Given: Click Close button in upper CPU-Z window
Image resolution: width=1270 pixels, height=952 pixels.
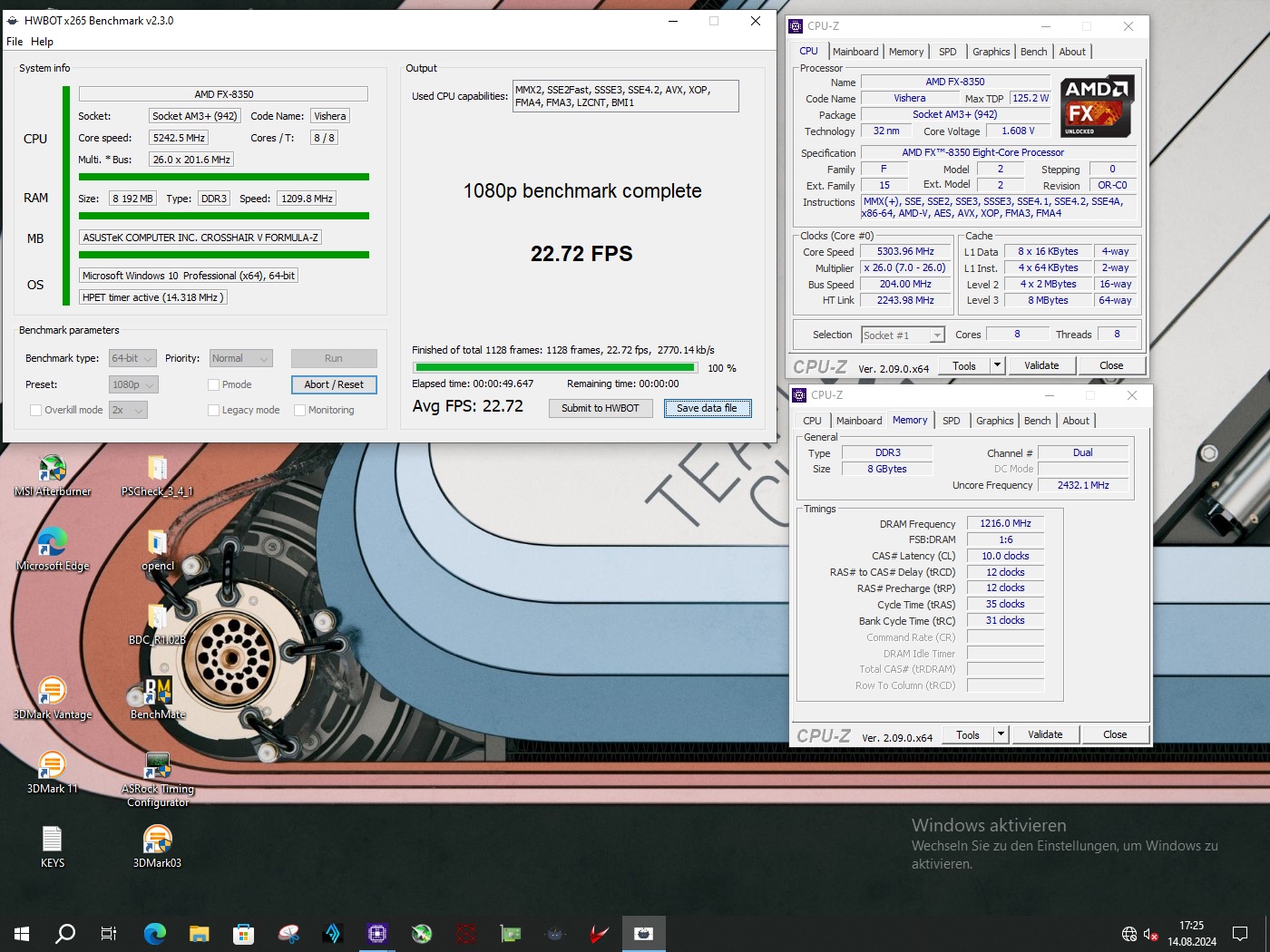Looking at the screenshot, I should click(1111, 365).
